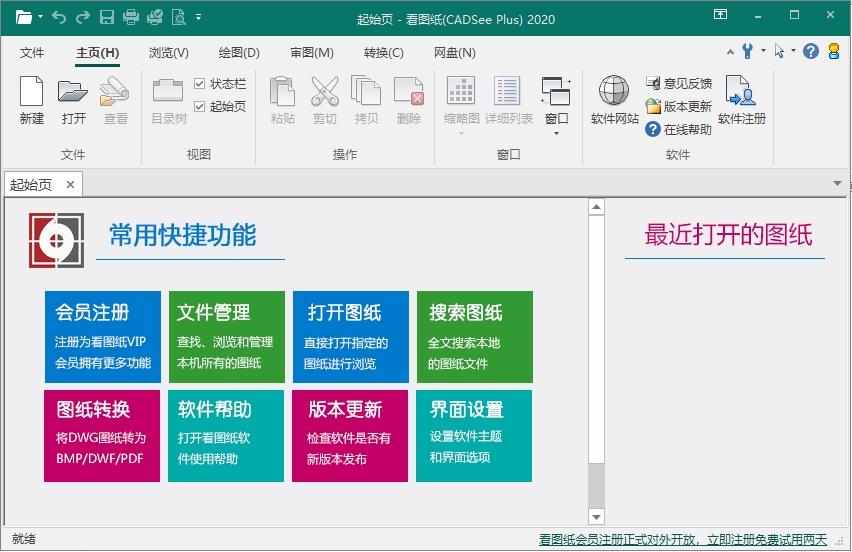Viewport: 852px width, 552px height.
Task: Check for updates via 版本更新 ribbon icon
Action: [653, 106]
